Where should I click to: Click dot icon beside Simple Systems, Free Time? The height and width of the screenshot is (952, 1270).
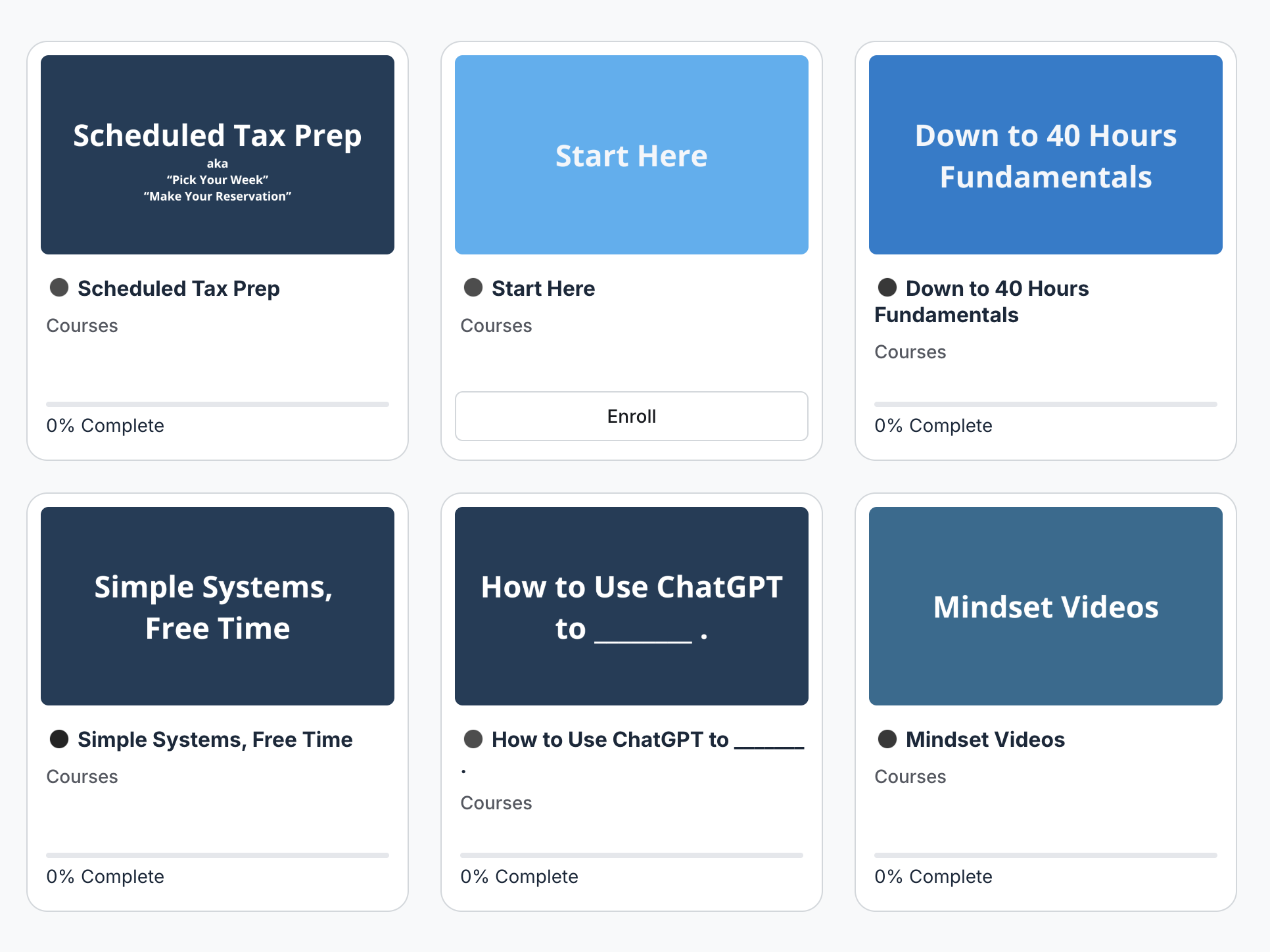point(59,739)
